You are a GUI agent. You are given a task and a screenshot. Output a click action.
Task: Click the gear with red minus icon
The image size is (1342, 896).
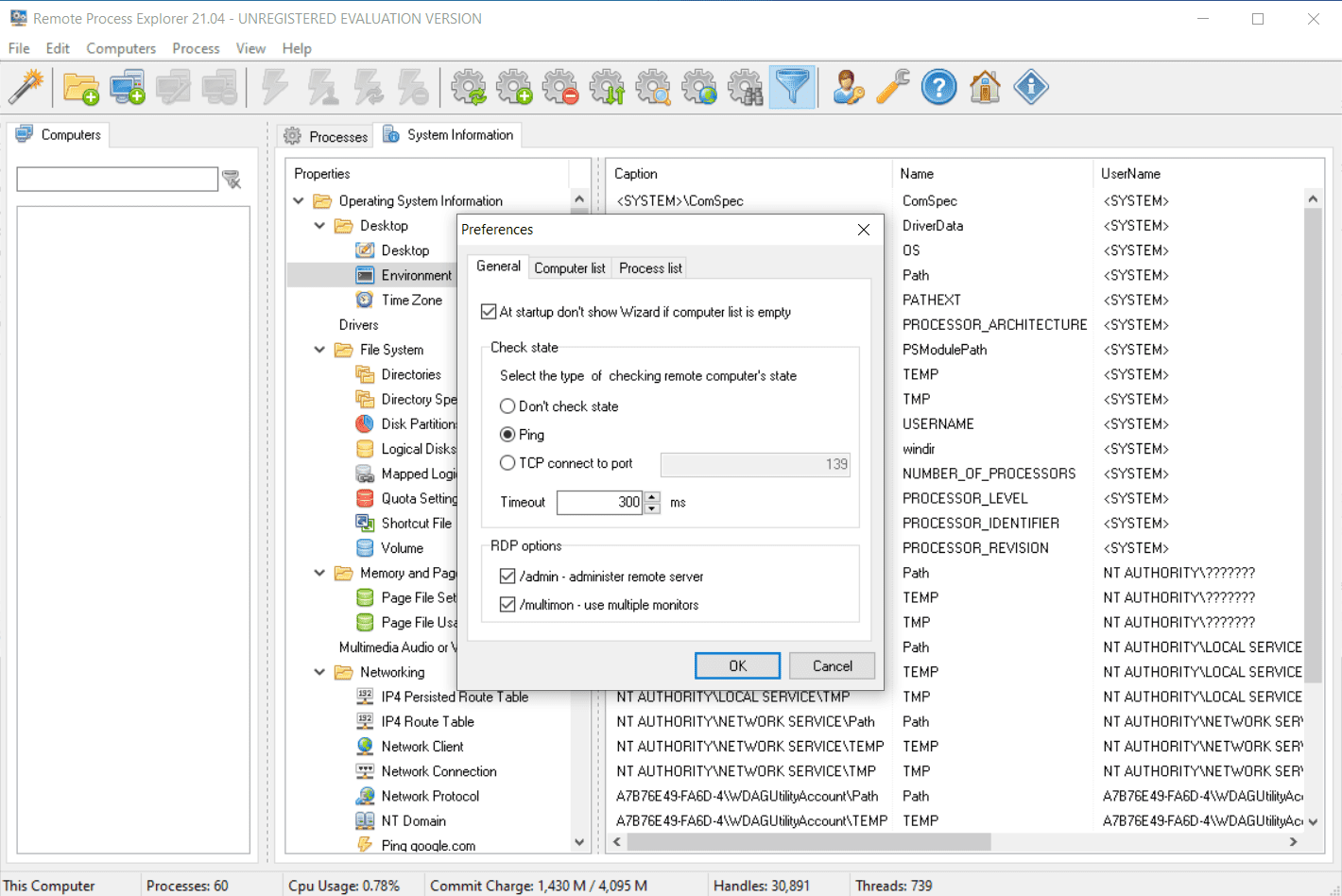pos(561,87)
